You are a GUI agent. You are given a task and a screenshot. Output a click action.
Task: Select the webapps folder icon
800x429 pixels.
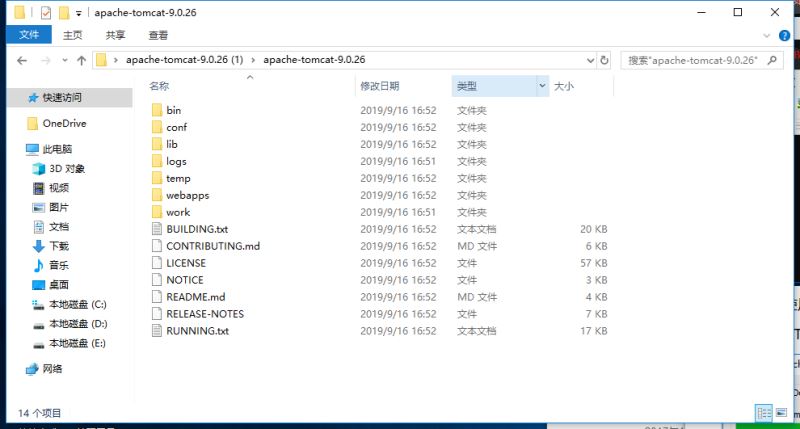pos(156,195)
